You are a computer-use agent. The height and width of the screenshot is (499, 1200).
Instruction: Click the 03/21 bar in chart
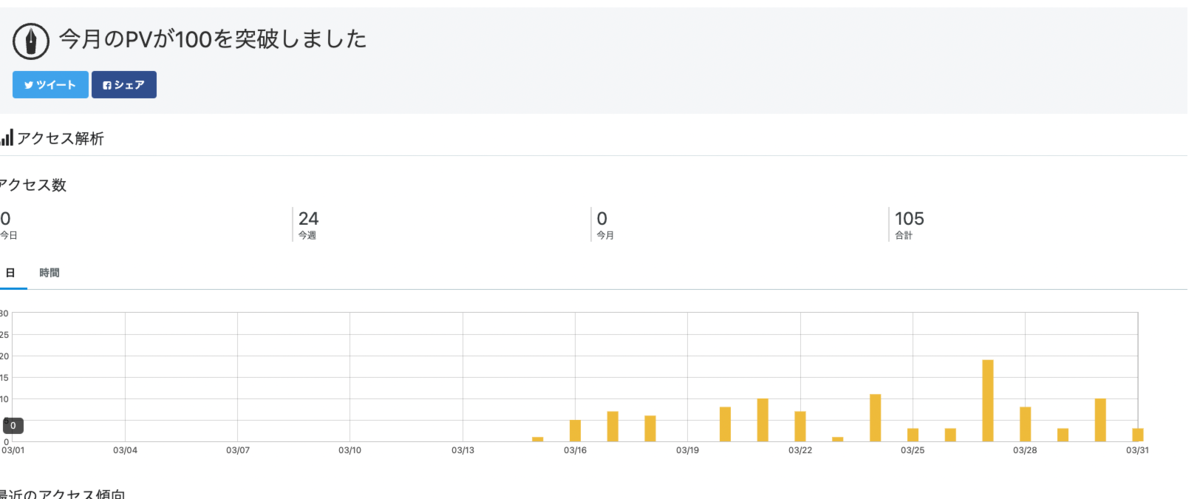click(763, 420)
